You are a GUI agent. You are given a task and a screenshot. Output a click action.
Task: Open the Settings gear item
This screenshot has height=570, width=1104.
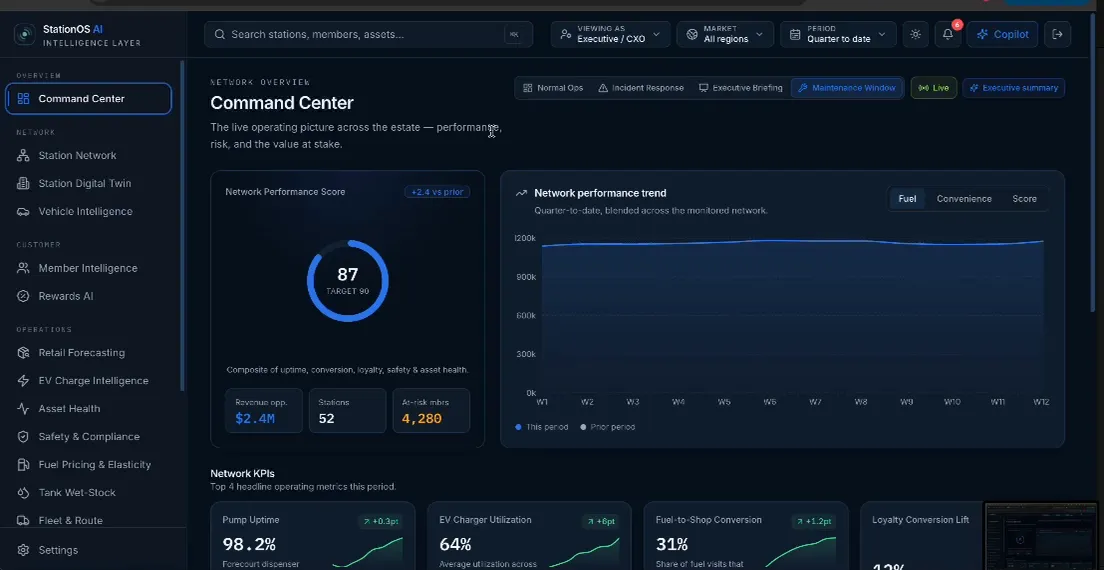58,550
